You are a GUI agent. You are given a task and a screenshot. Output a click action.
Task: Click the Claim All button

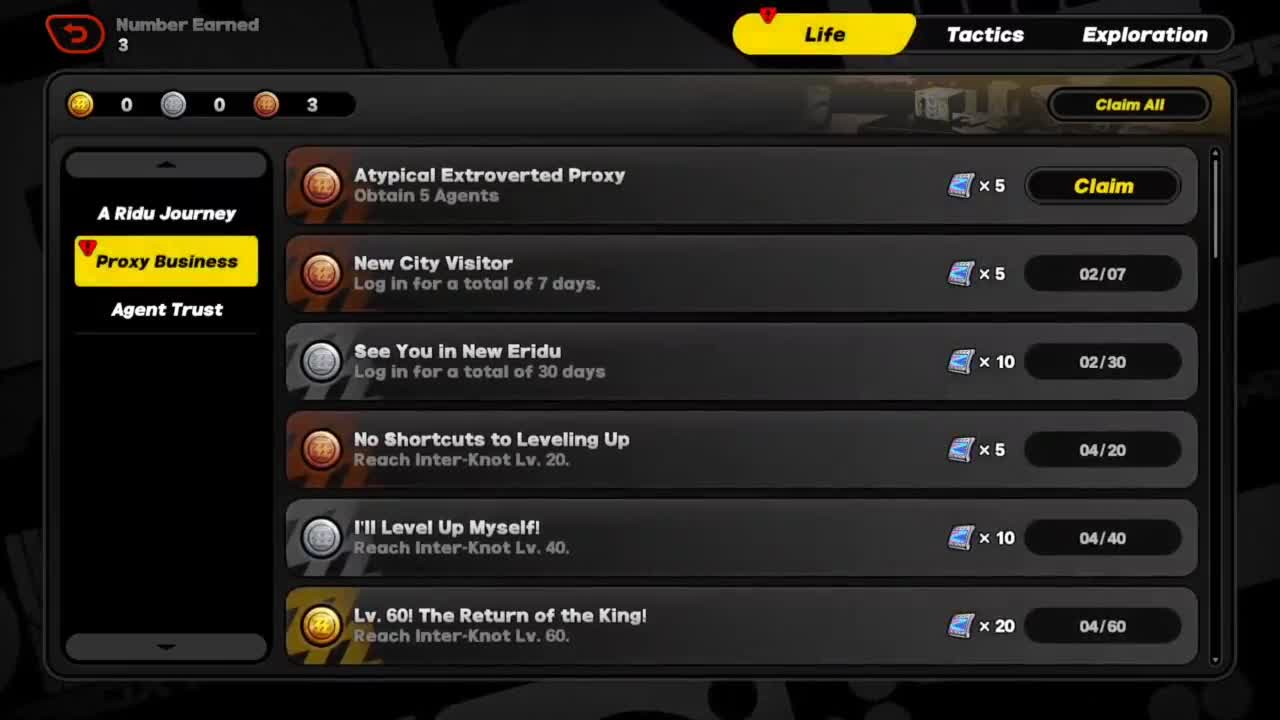1129,104
